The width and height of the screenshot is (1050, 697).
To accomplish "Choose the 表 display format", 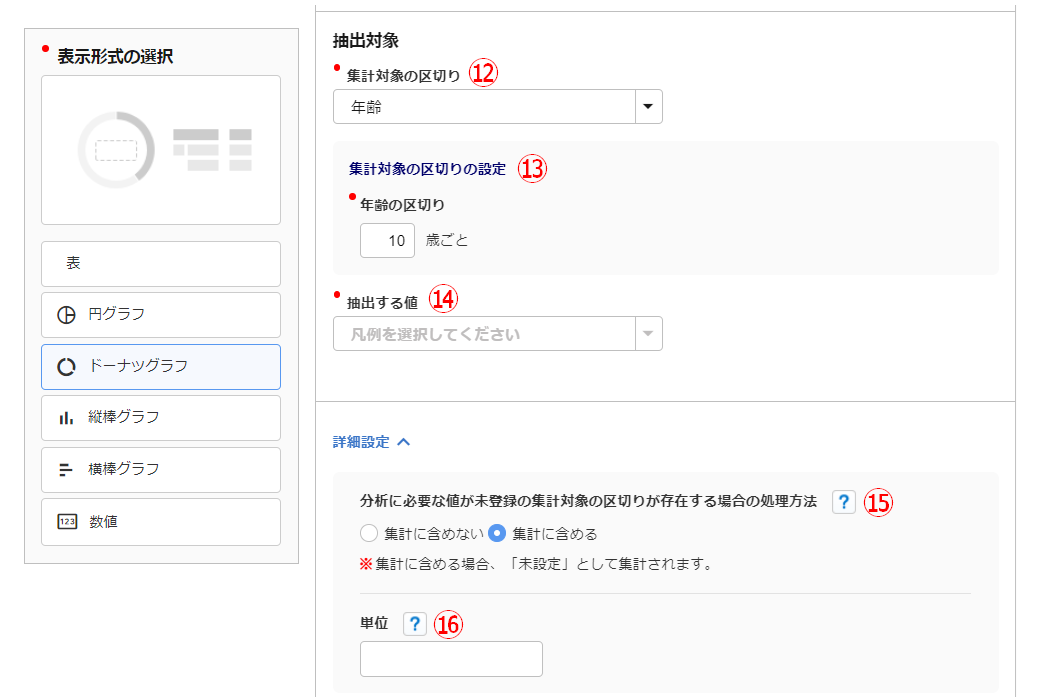I will (160, 264).
